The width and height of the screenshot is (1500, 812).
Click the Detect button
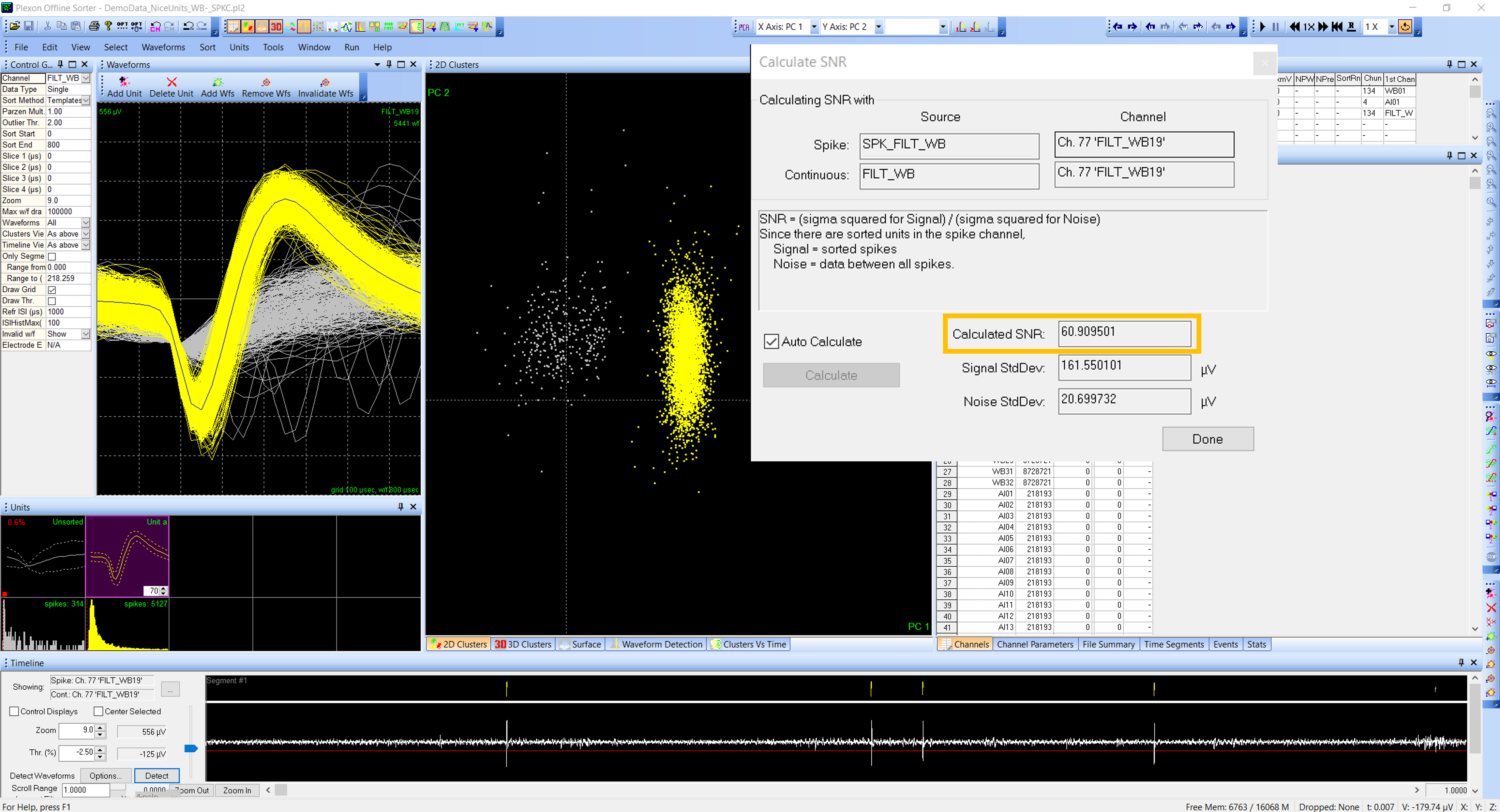click(x=156, y=775)
